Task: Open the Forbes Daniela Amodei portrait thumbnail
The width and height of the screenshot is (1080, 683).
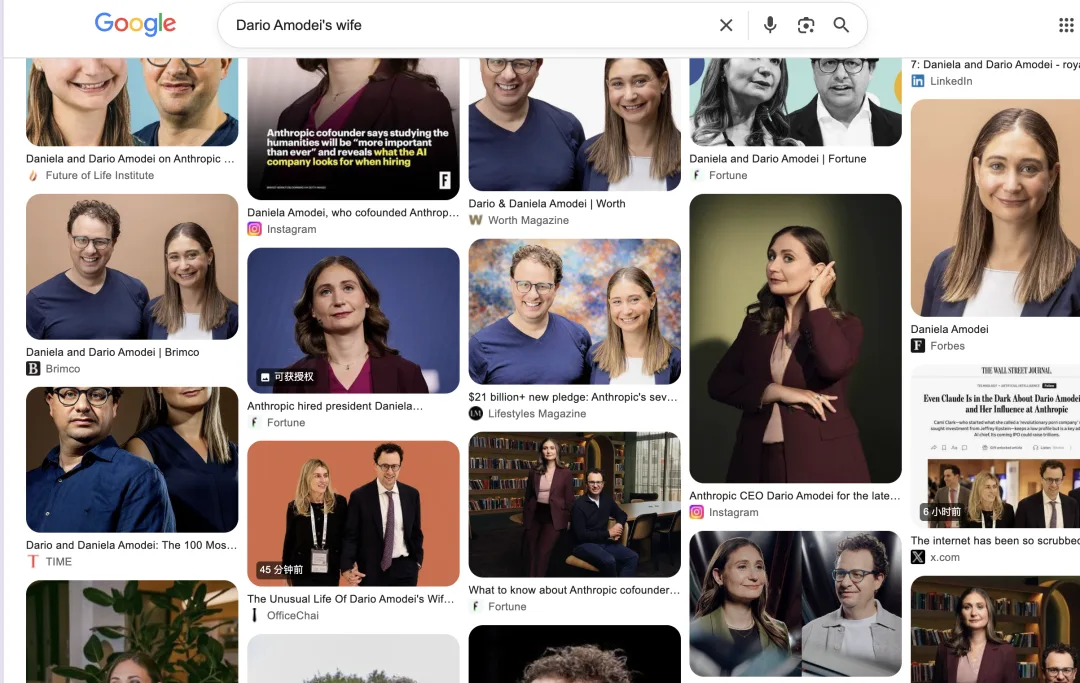Action: (995, 208)
